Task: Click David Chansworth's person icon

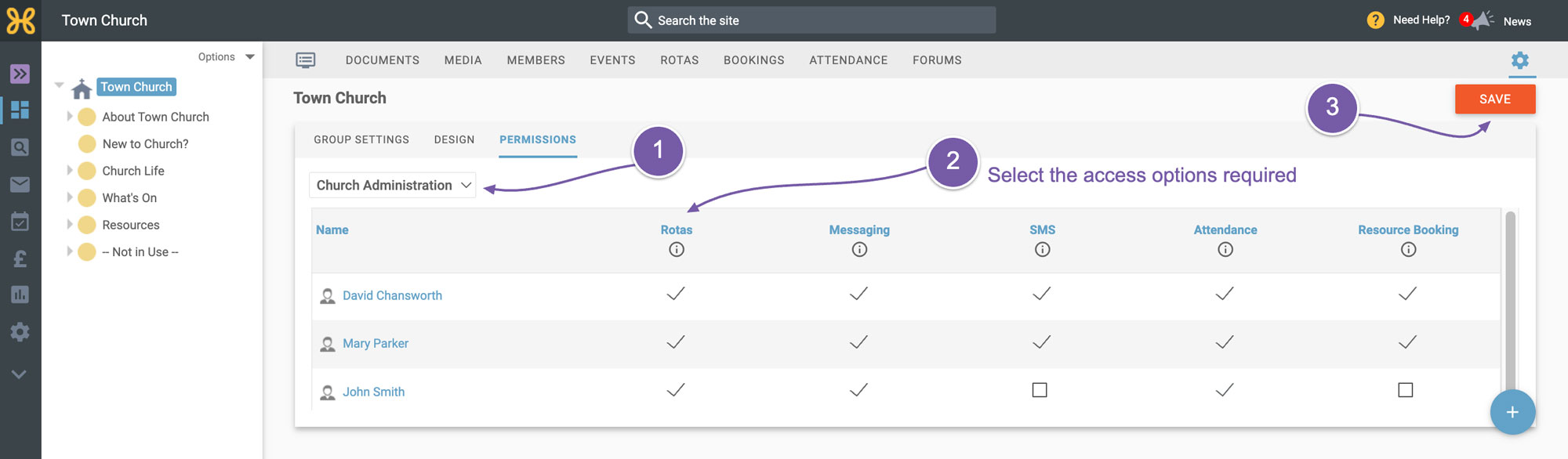Action: point(328,296)
